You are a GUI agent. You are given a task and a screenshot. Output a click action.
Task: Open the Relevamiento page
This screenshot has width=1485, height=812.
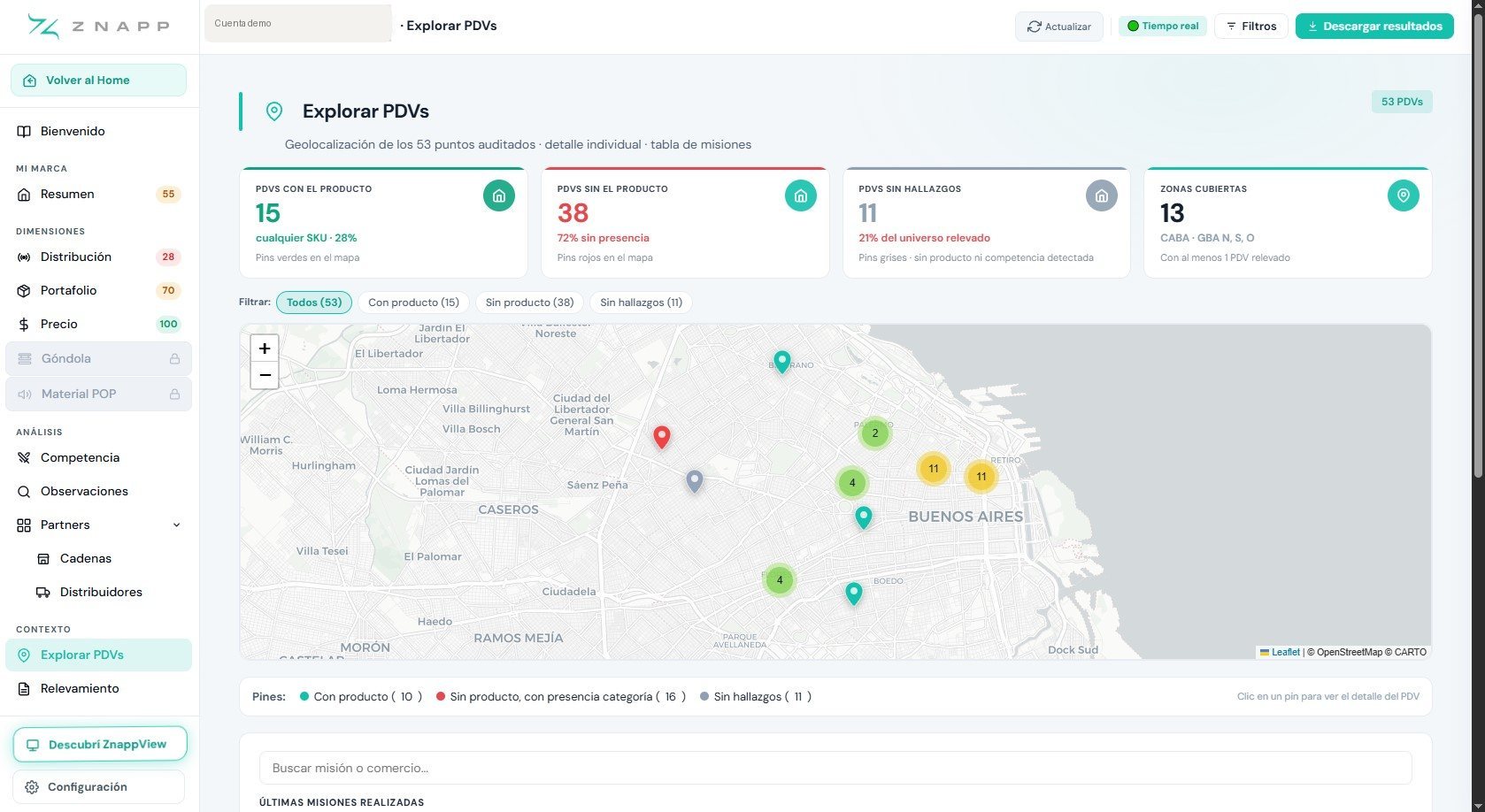tap(99, 688)
